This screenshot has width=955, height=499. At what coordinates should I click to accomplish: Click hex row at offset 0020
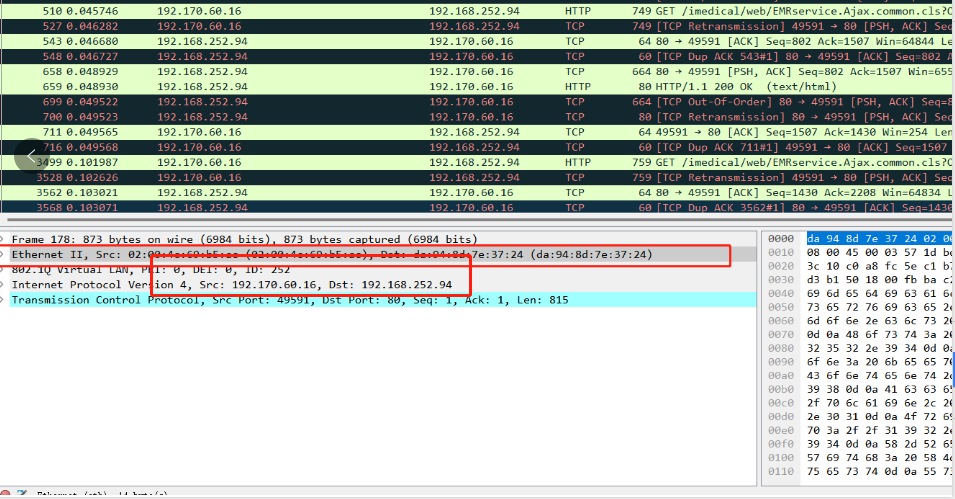click(858, 266)
